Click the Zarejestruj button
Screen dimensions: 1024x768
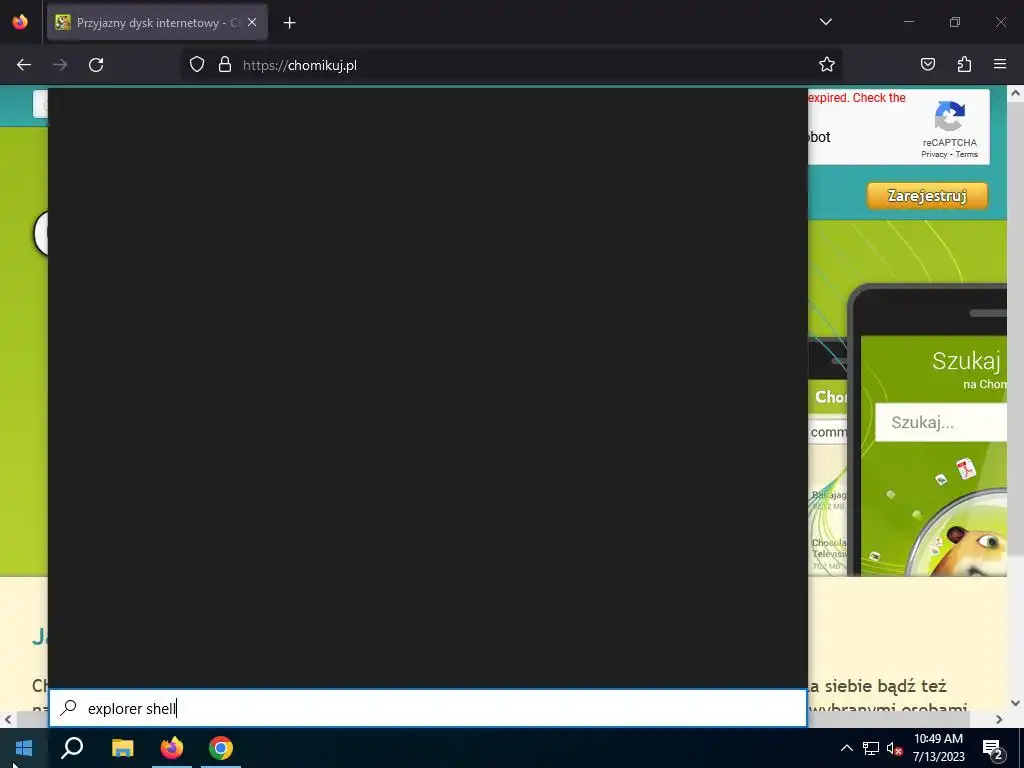click(927, 196)
